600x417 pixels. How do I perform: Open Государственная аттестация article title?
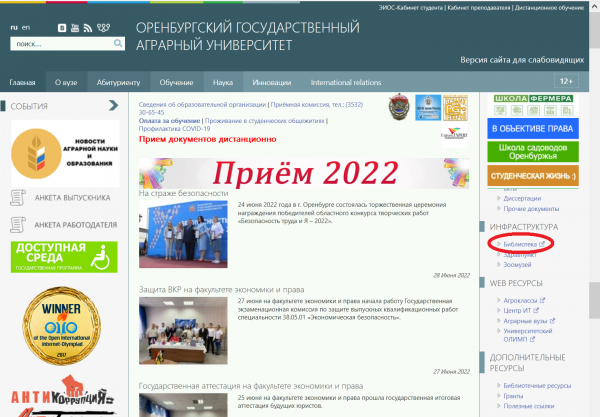pyautogui.click(x=251, y=386)
